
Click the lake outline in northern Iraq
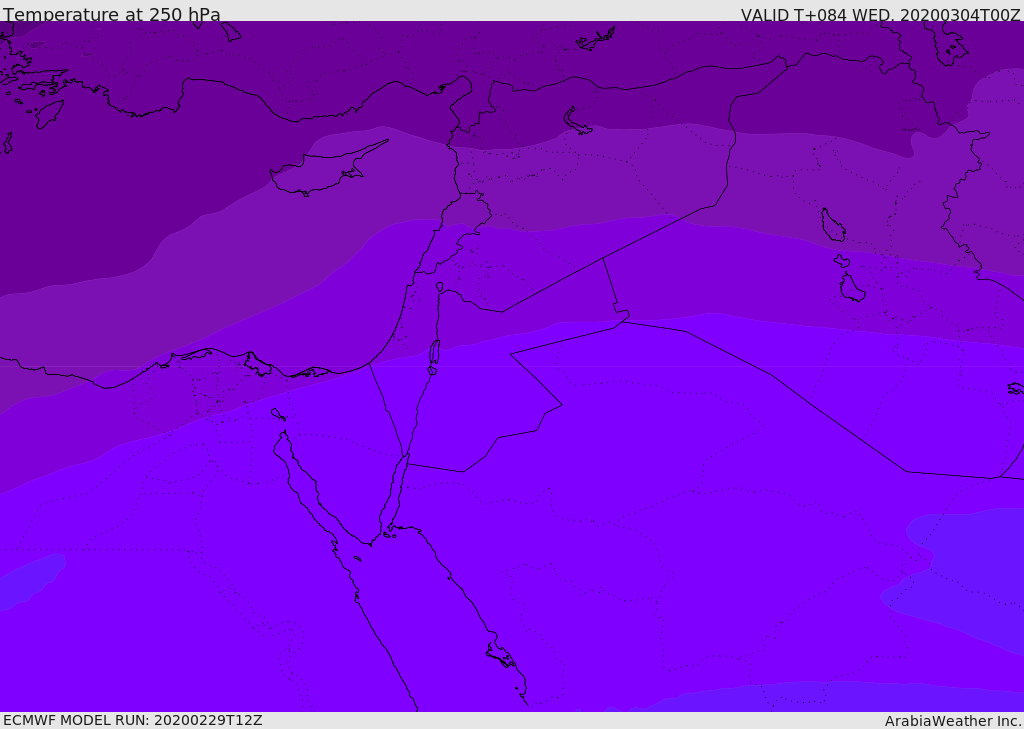click(x=833, y=225)
